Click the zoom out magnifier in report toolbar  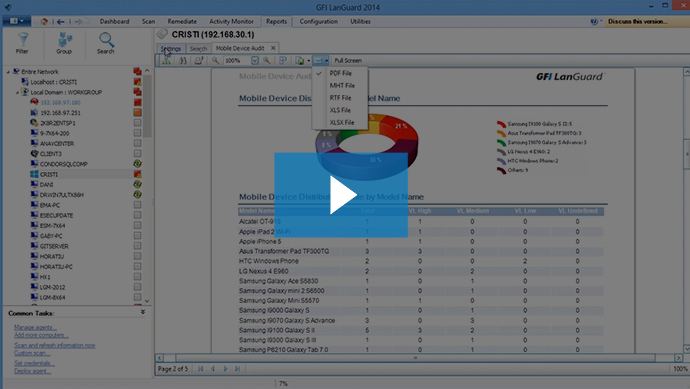215,61
